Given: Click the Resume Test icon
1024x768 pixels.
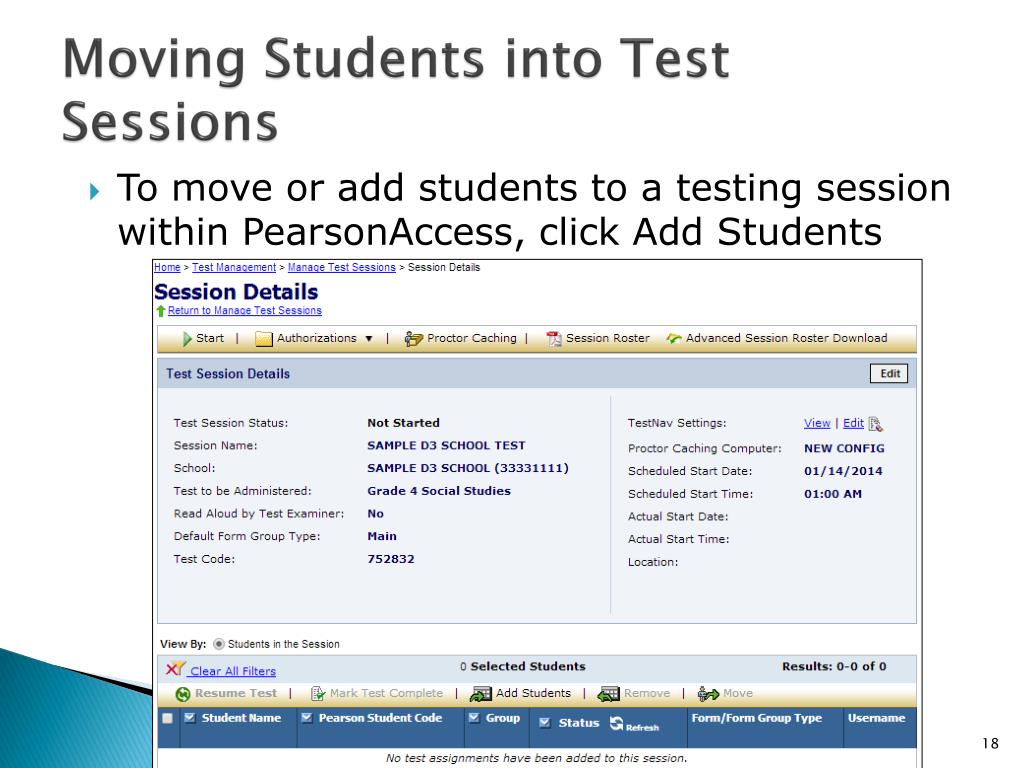Looking at the screenshot, I should point(183,694).
